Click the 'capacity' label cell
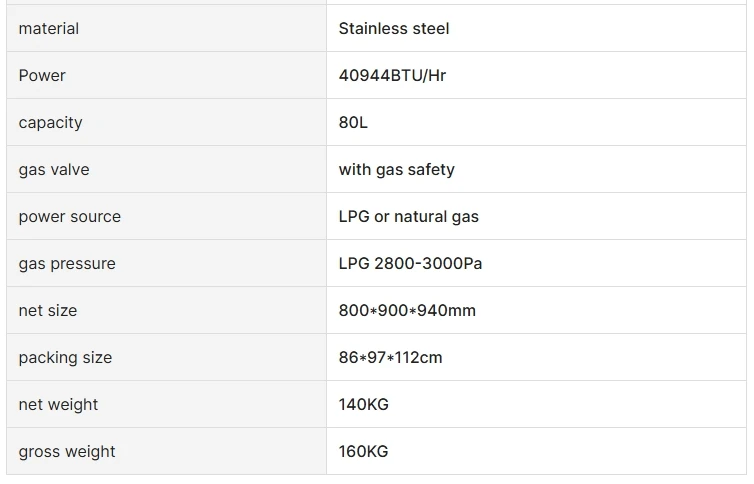Image resolution: width=754 pixels, height=484 pixels. 50,122
